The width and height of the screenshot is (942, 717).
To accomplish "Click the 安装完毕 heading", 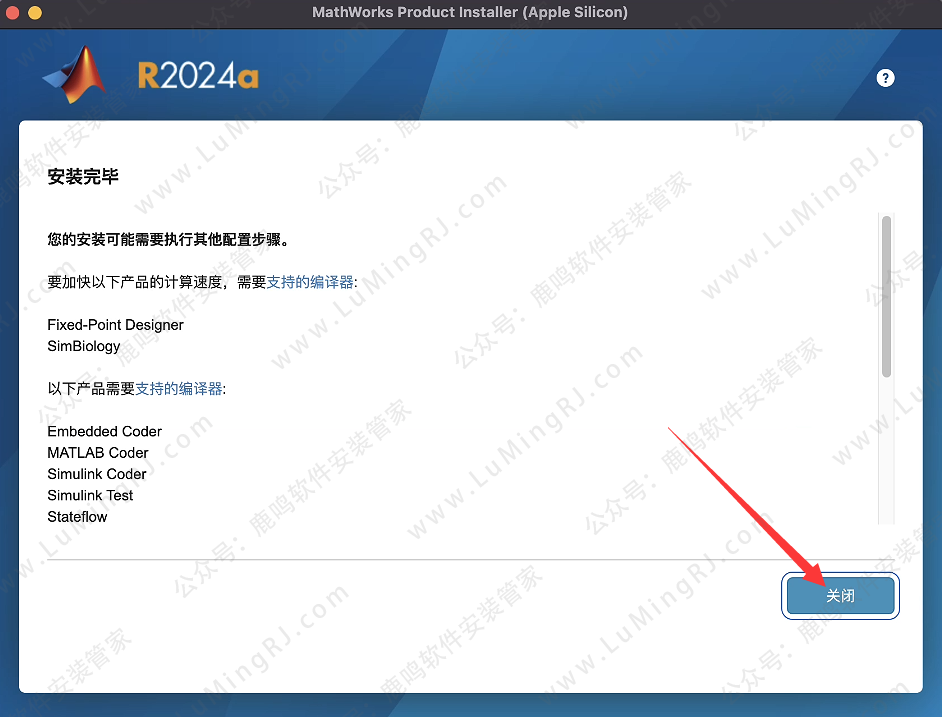I will click(x=83, y=176).
